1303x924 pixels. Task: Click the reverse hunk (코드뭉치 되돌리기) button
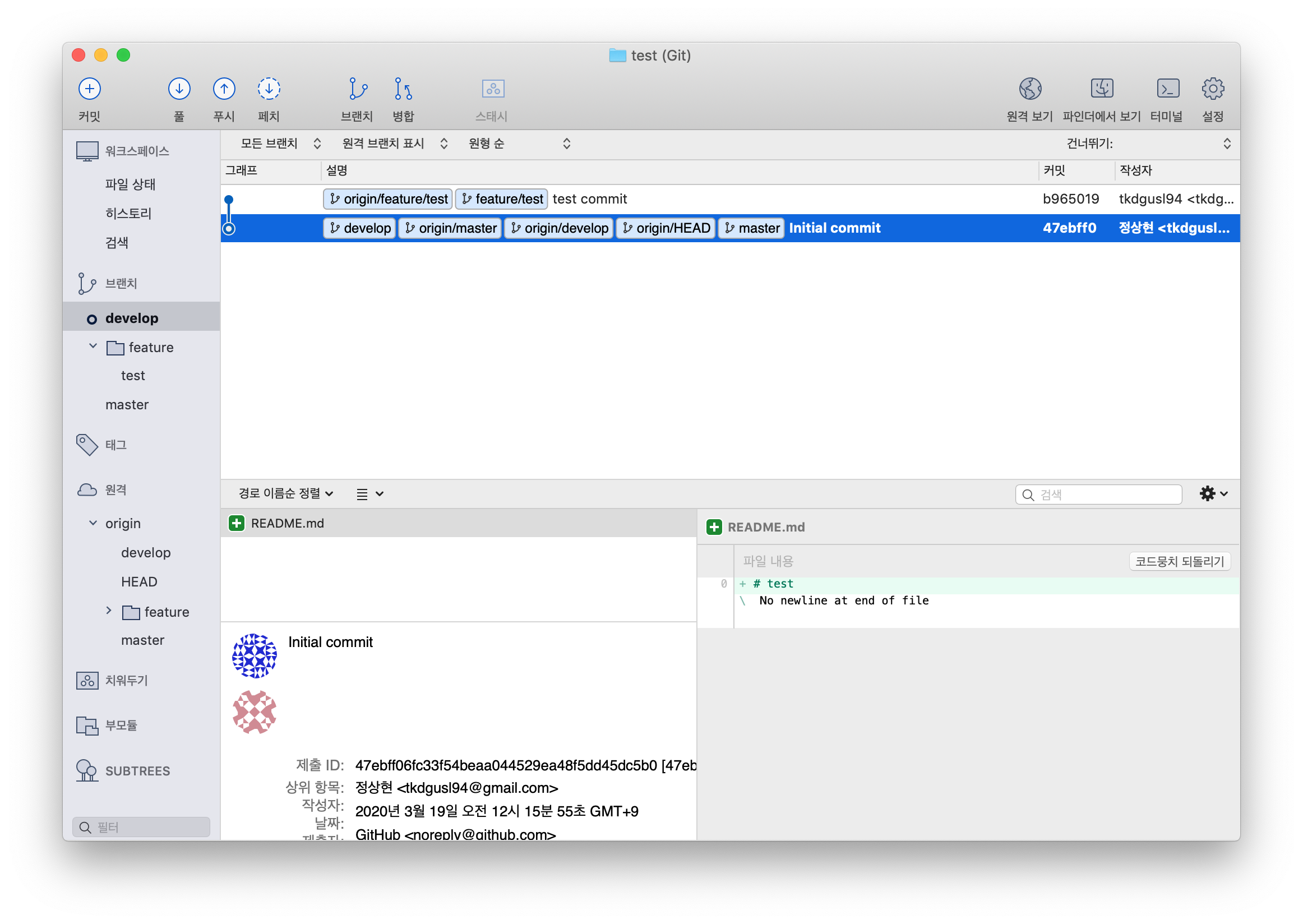1179,562
